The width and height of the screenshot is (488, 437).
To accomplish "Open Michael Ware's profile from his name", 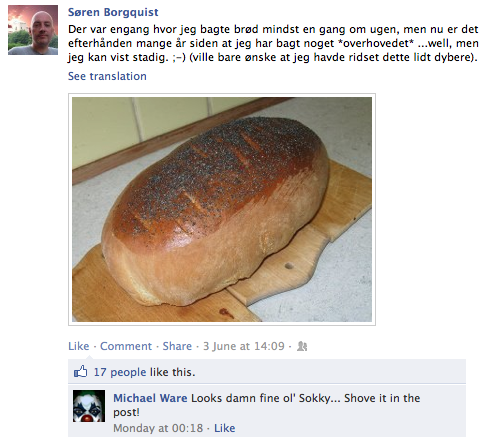I will point(150,398).
